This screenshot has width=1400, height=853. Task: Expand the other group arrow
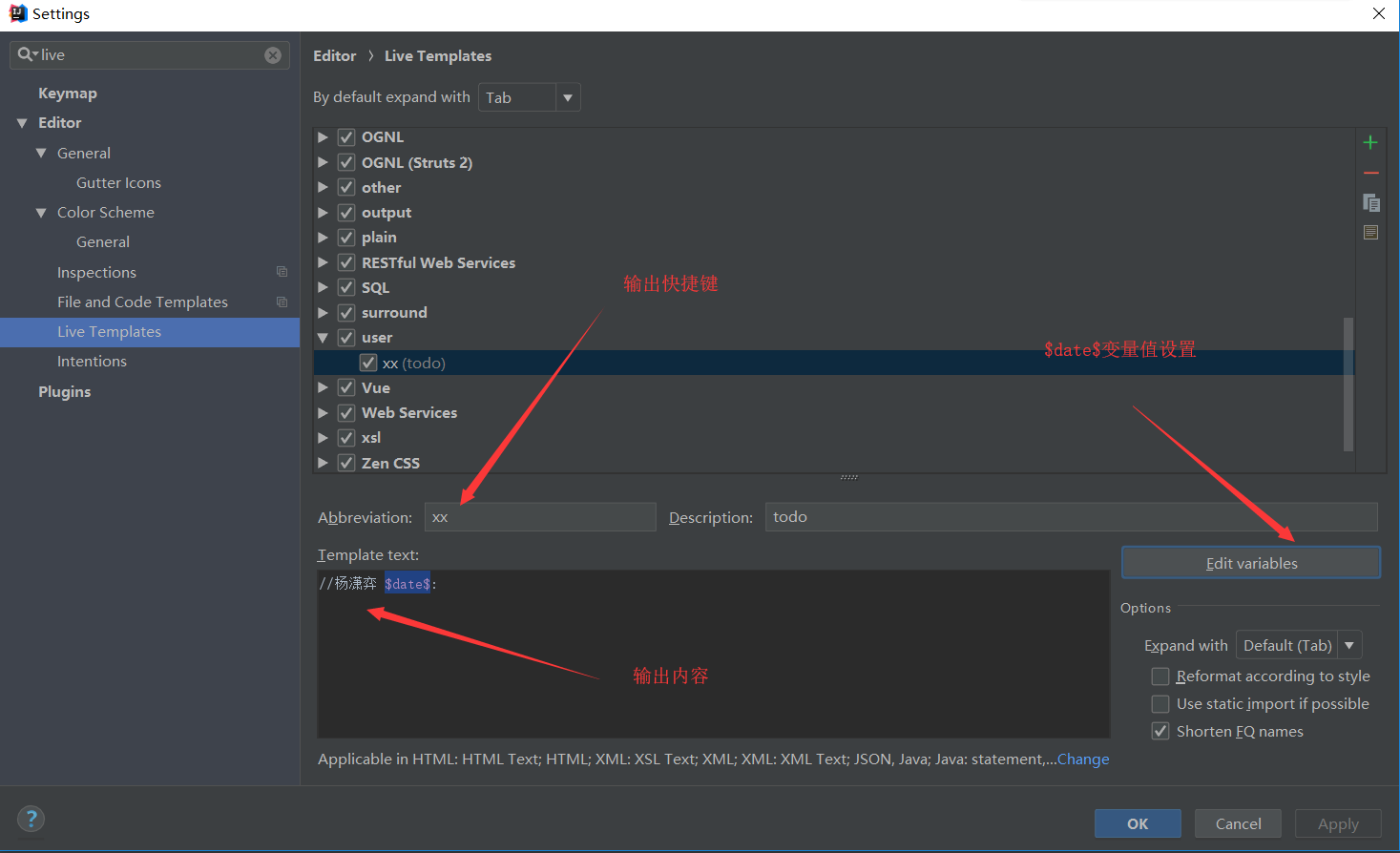click(323, 187)
